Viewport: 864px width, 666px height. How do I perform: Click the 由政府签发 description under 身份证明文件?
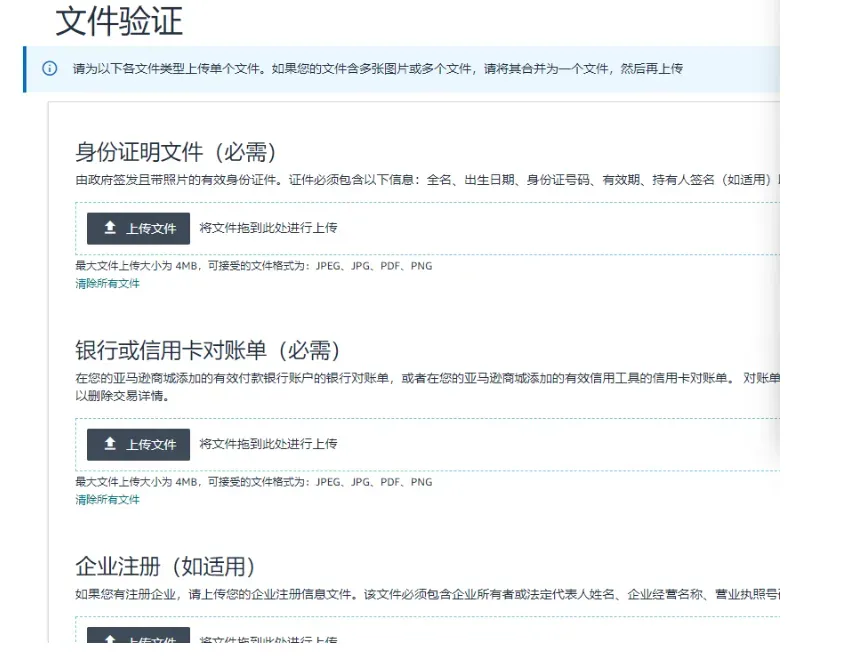[427, 180]
